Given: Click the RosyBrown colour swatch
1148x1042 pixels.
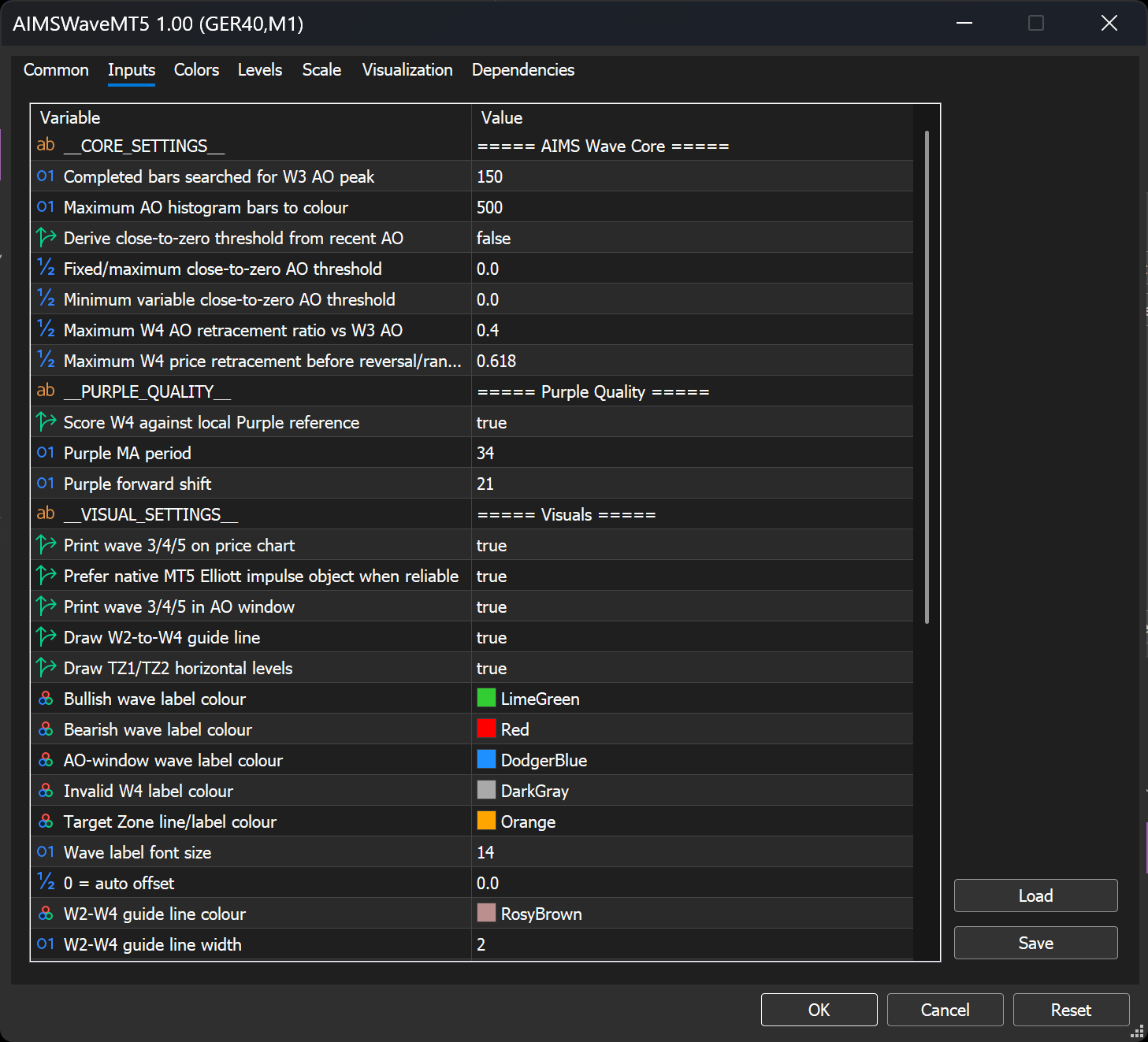Looking at the screenshot, I should point(486,913).
